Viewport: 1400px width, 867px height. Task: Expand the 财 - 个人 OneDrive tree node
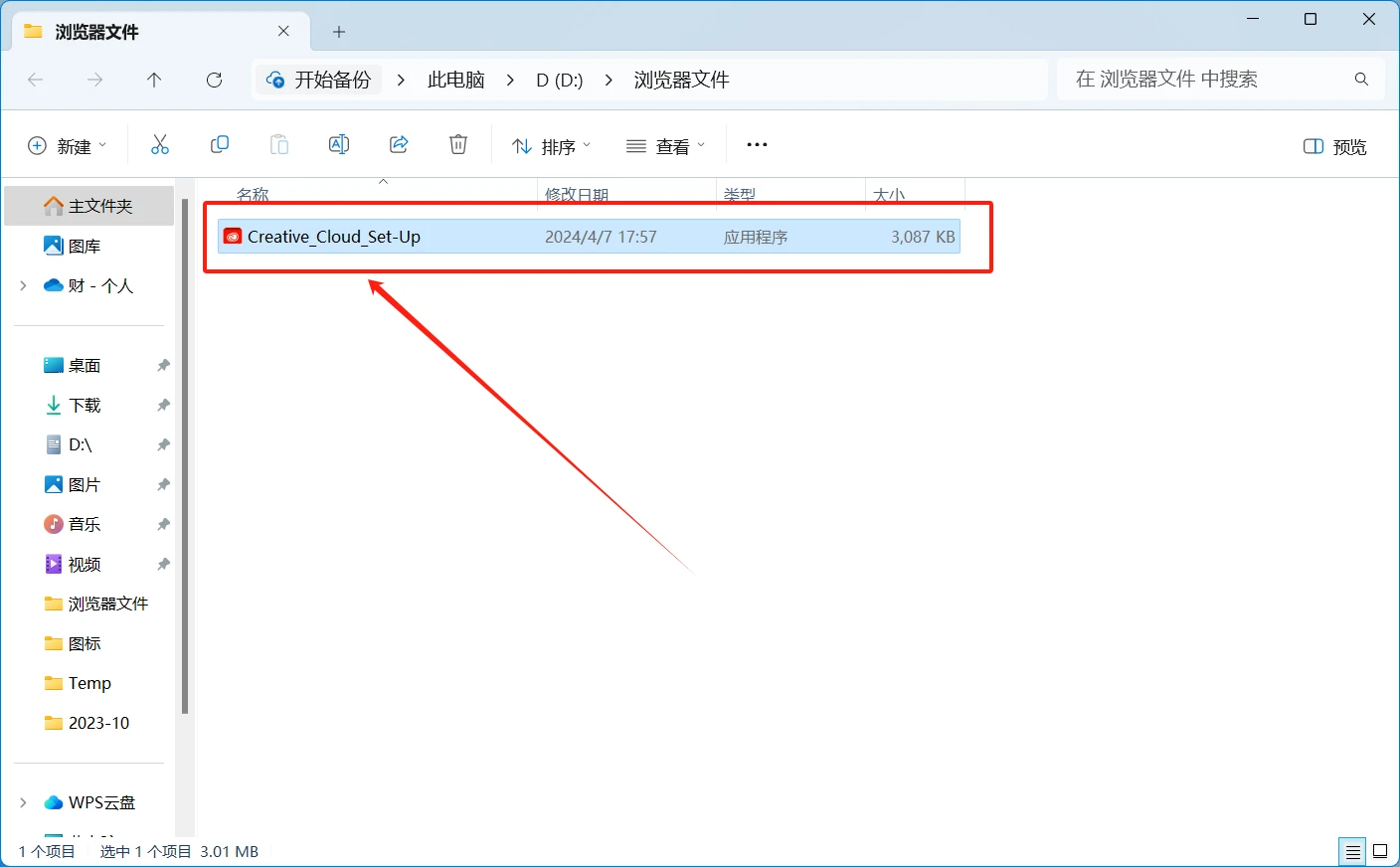click(x=23, y=286)
